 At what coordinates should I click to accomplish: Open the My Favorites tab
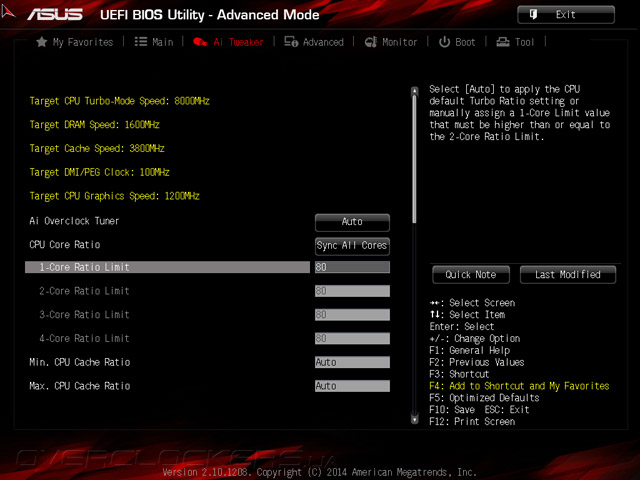[x=75, y=42]
